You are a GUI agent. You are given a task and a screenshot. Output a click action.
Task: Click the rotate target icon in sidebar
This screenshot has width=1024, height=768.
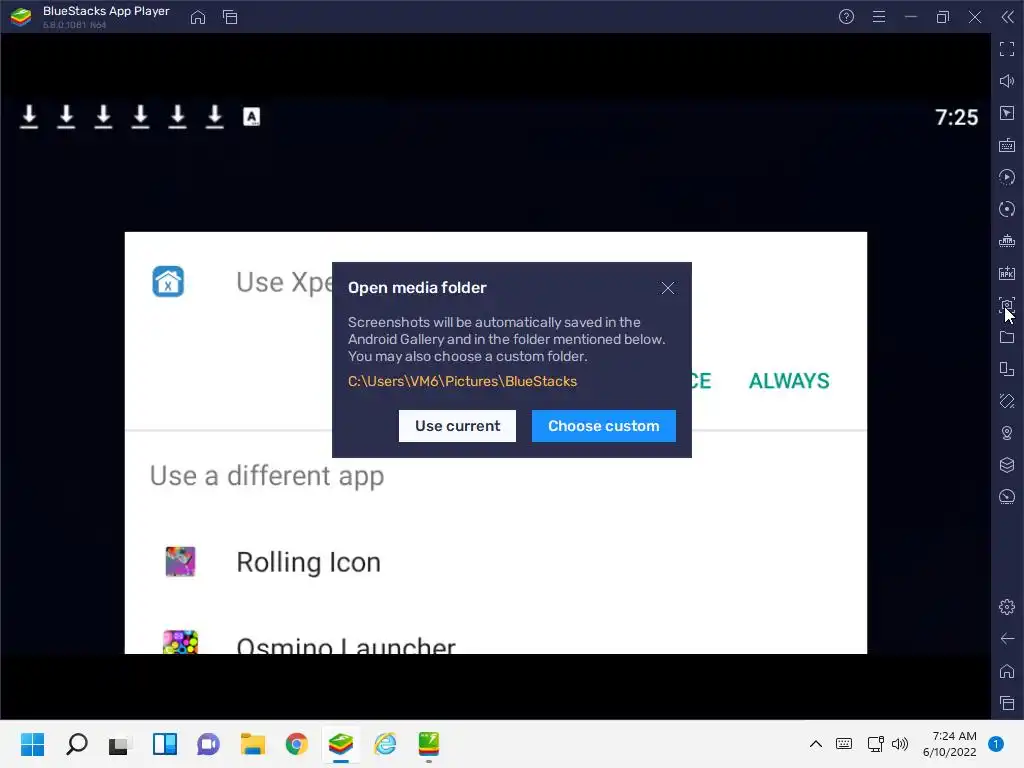1007,209
